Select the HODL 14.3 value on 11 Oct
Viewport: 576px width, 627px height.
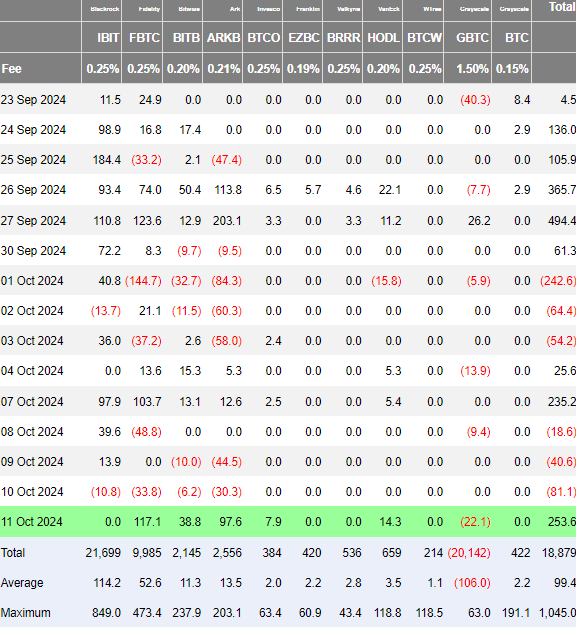tap(390, 522)
